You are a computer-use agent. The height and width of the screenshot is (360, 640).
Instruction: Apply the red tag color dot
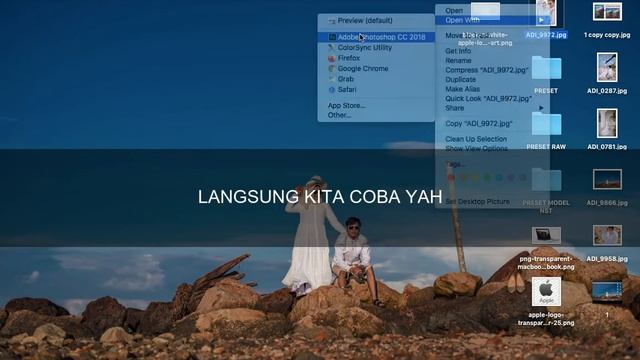click(451, 178)
